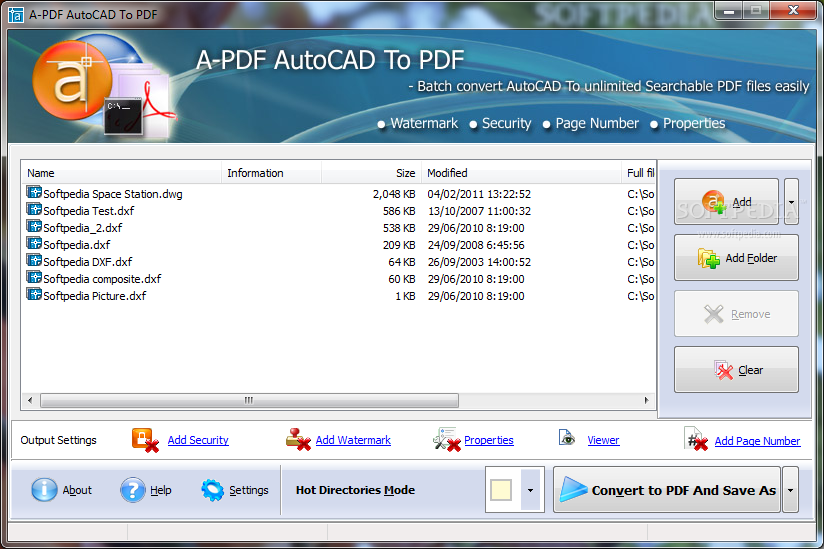The image size is (824, 549).
Task: Select Softpedia.dxf file
Action: [77, 245]
